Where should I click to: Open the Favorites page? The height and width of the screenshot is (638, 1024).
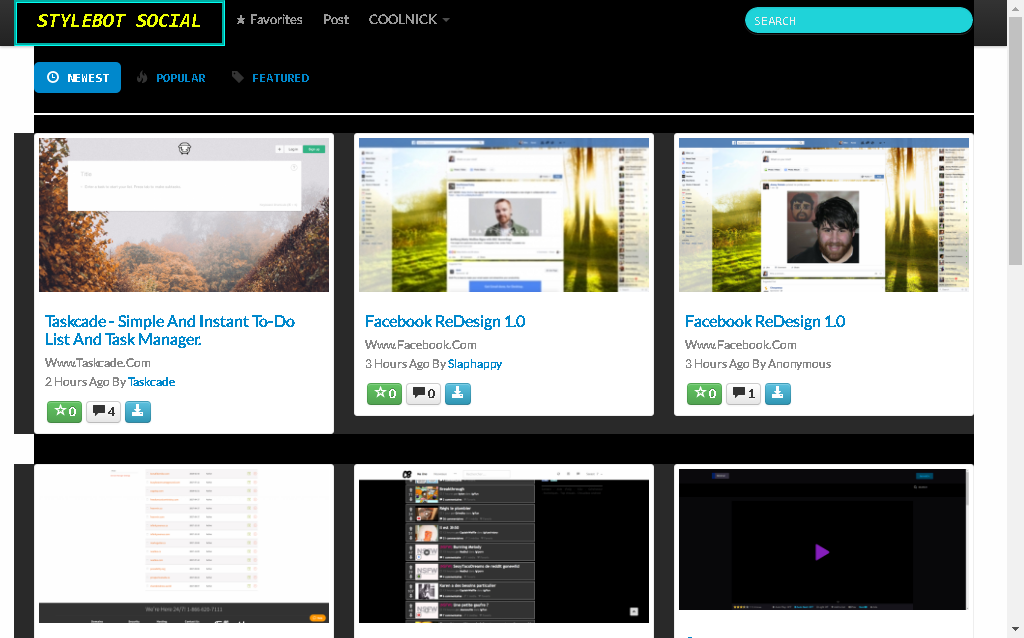click(269, 20)
